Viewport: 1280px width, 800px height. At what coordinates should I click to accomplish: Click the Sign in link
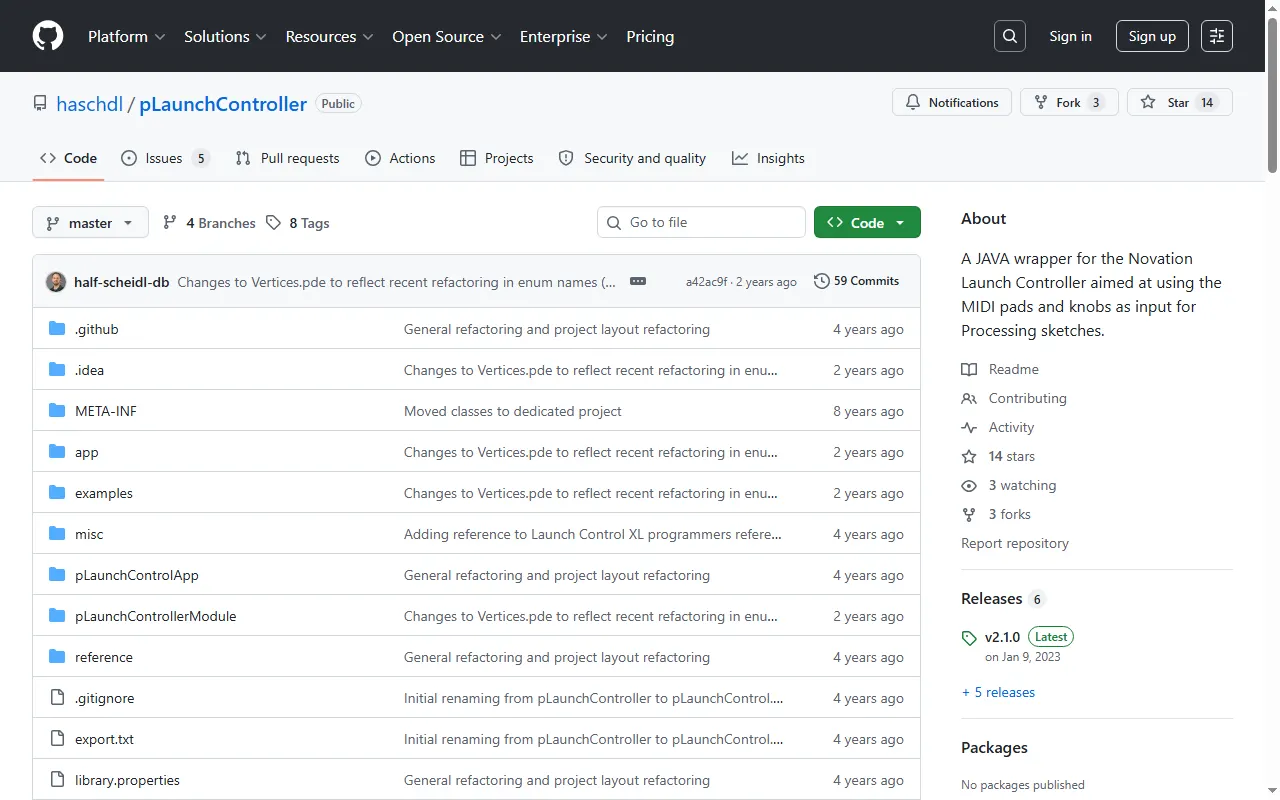point(1070,36)
